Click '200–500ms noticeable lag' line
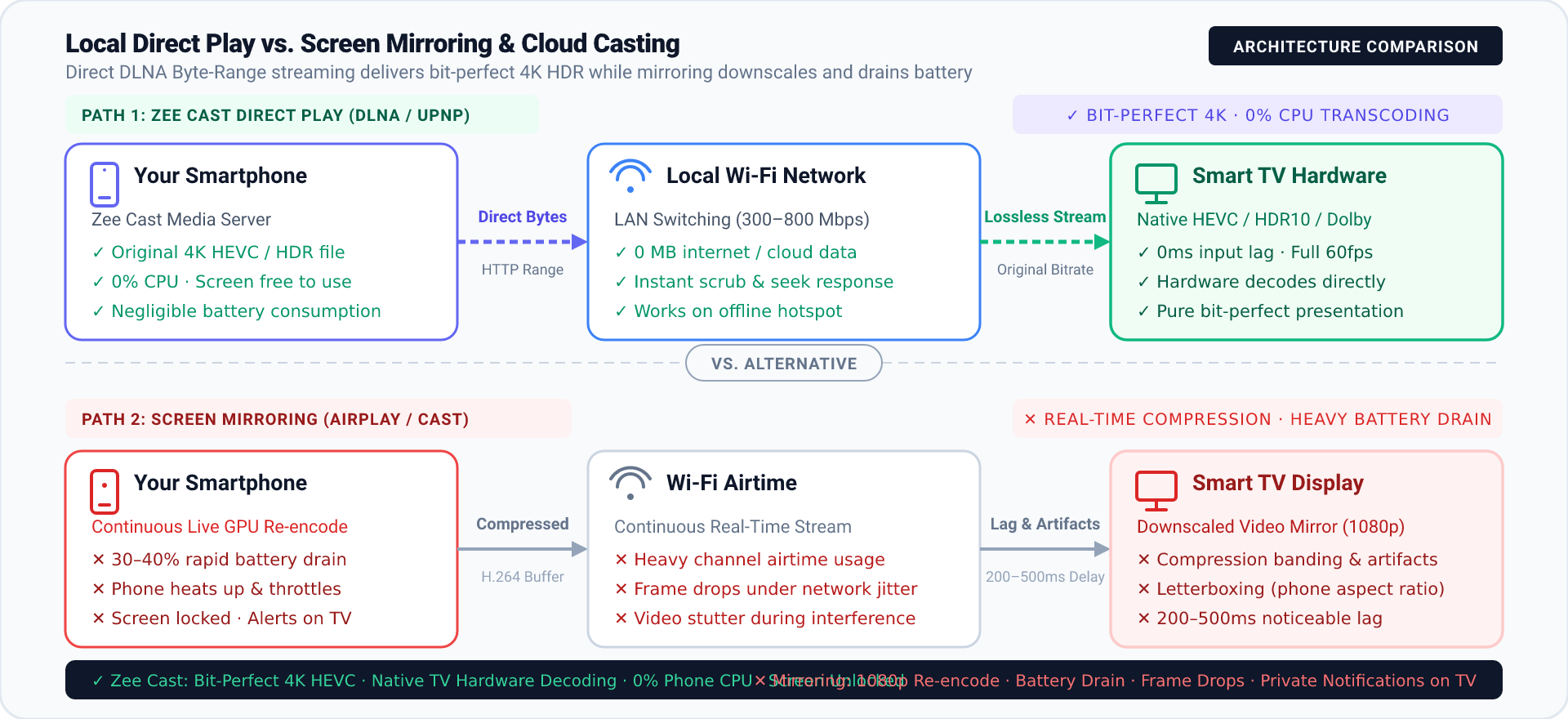Image resolution: width=1568 pixels, height=719 pixels. 1259,619
